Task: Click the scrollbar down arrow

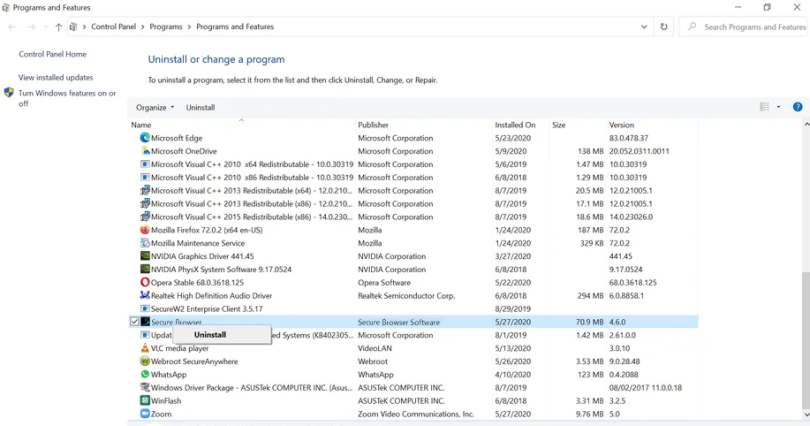Action: pos(806,415)
